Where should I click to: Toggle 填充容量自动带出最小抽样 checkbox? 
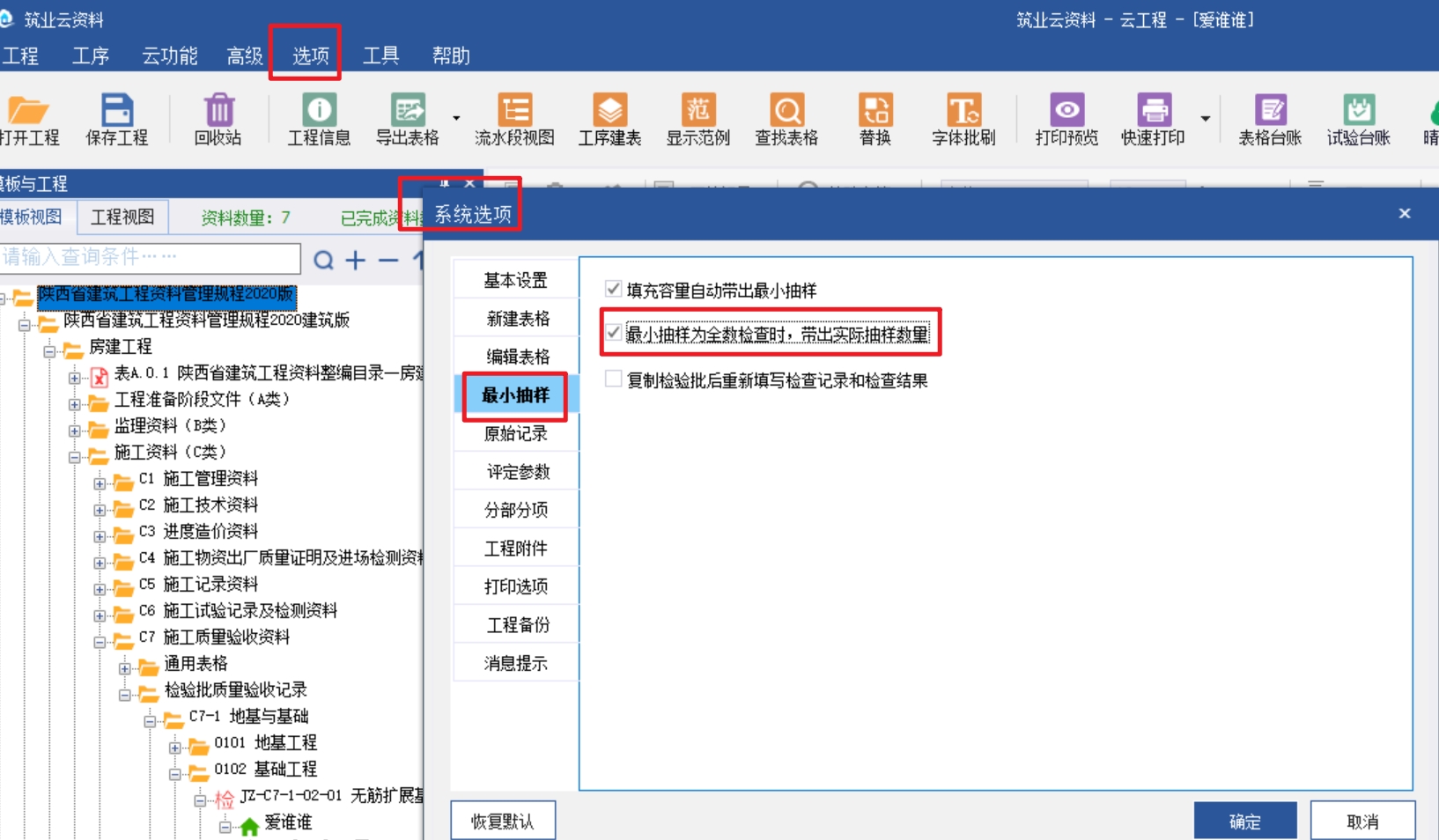click(x=614, y=289)
